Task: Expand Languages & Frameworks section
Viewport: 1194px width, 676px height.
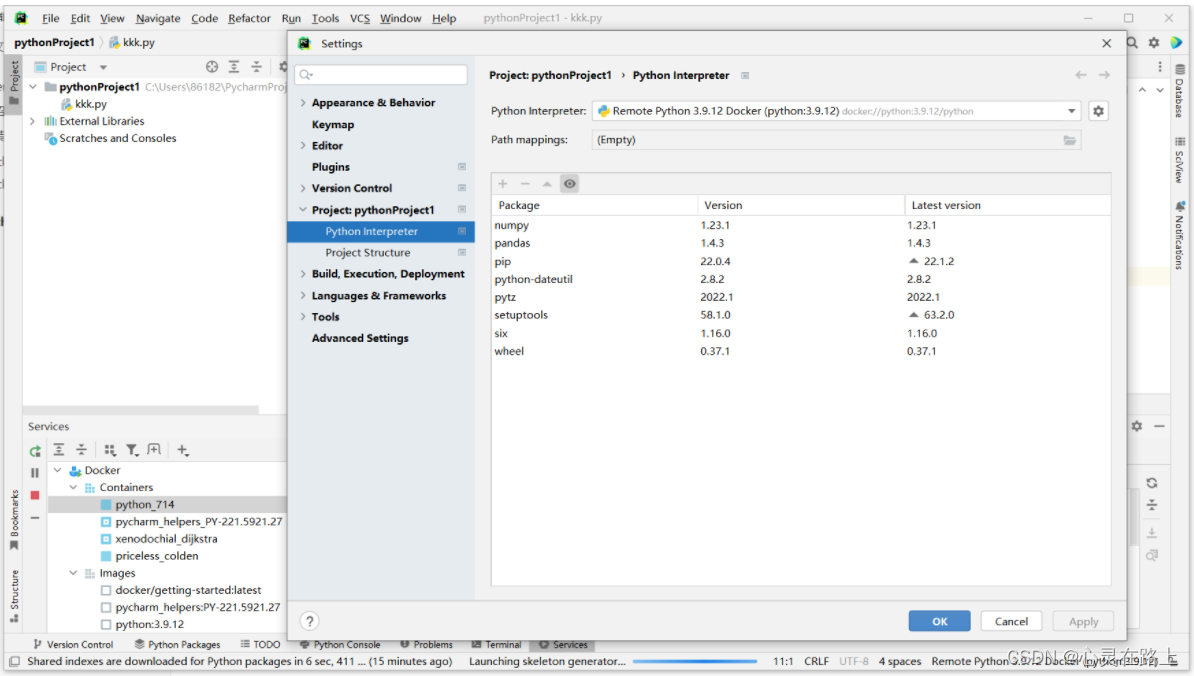Action: point(303,295)
